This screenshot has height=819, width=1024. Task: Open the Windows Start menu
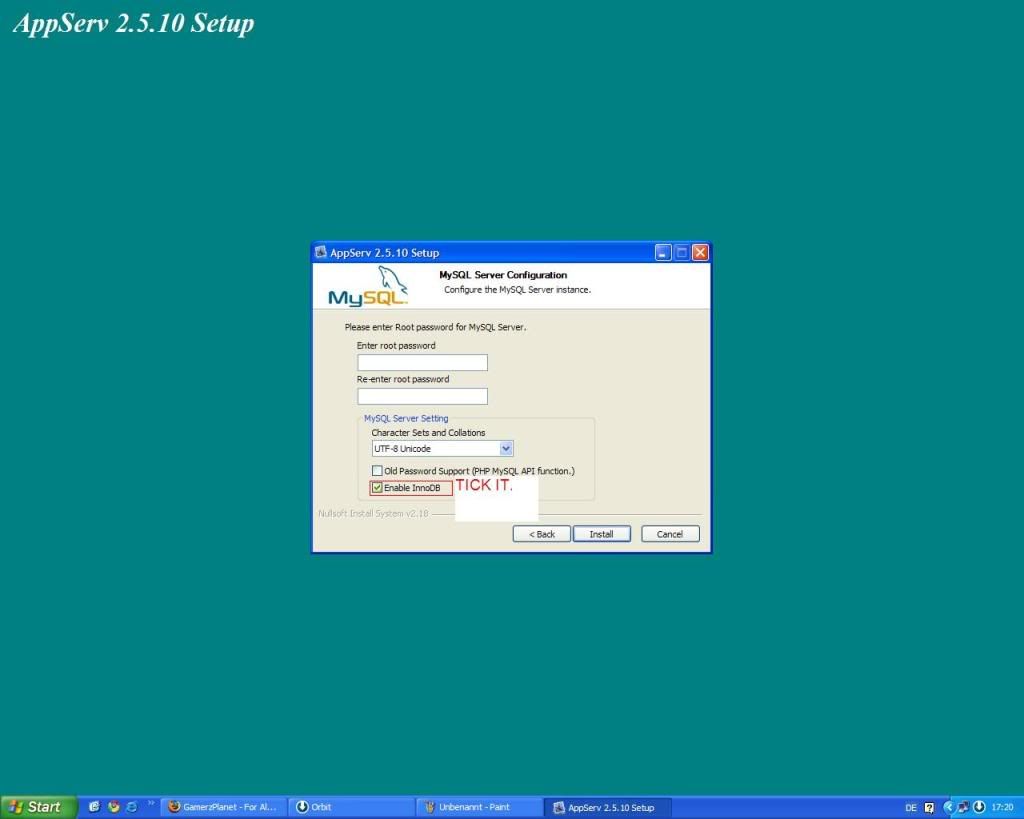(37, 807)
